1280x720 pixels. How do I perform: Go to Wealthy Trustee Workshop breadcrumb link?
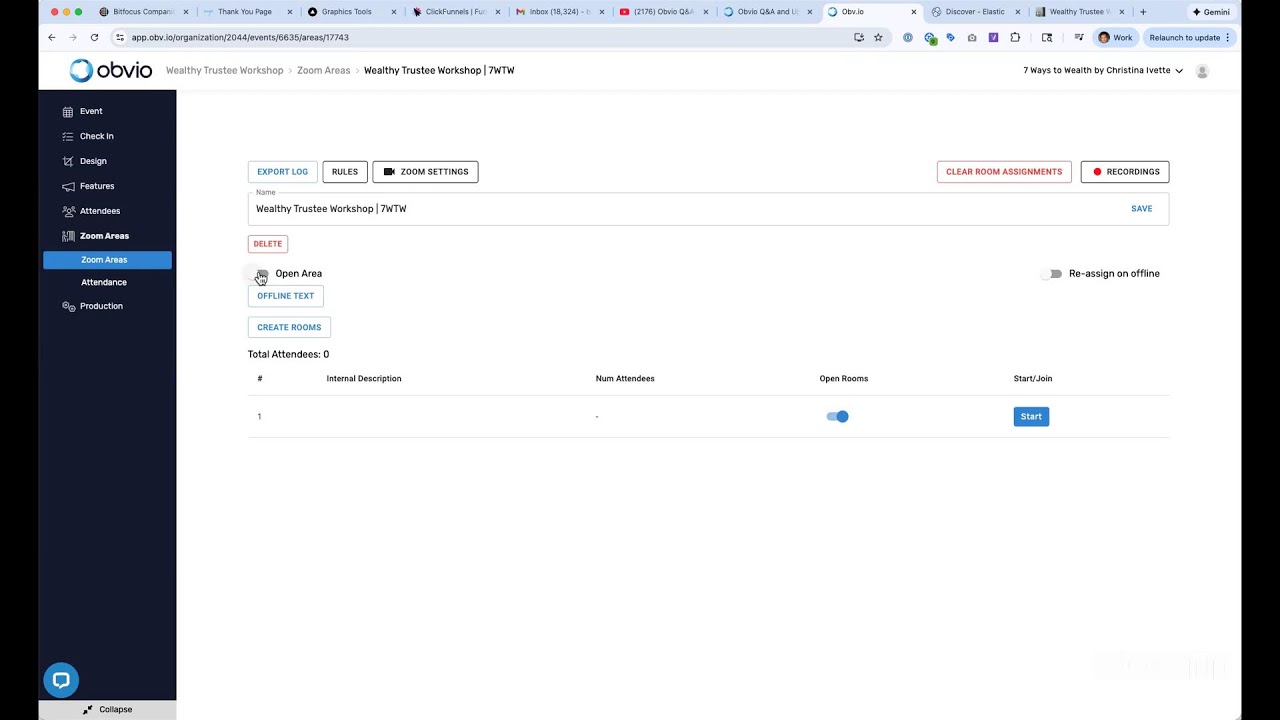click(x=225, y=71)
